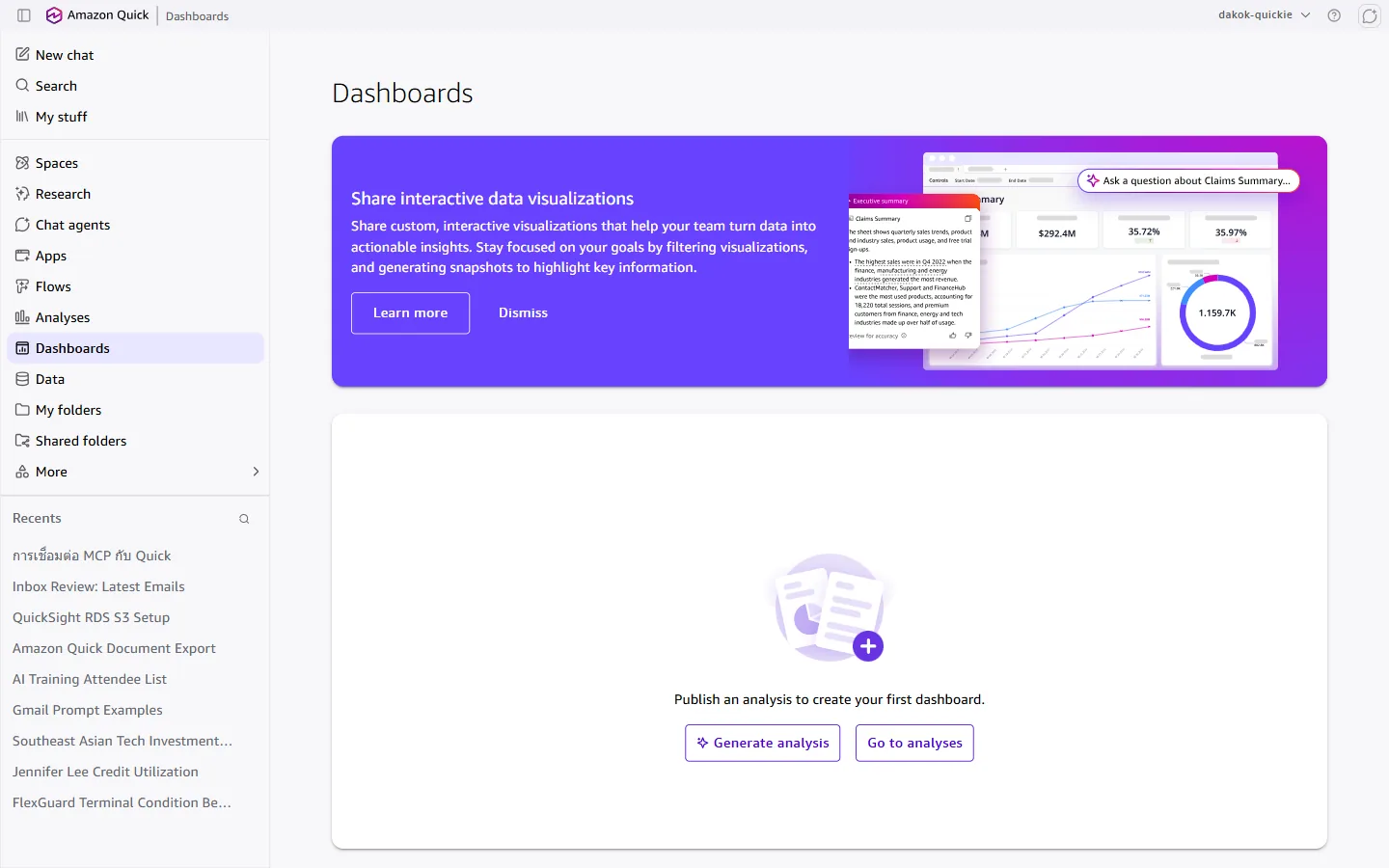1389x868 pixels.
Task: Click the Shared folders icon
Action: [x=22, y=441]
